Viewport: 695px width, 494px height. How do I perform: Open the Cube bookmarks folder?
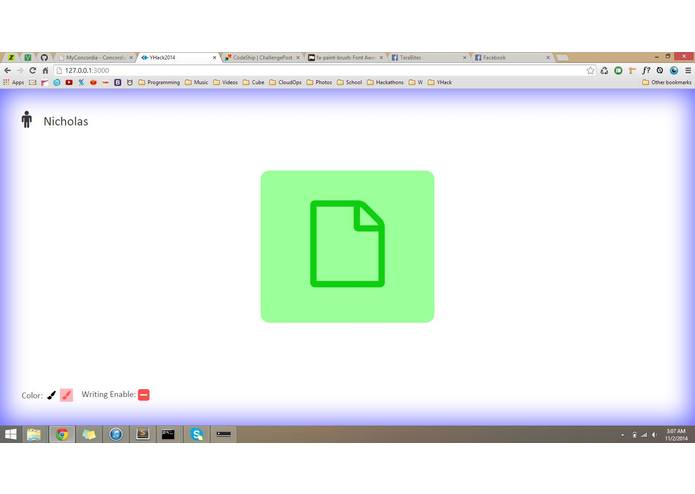point(254,82)
